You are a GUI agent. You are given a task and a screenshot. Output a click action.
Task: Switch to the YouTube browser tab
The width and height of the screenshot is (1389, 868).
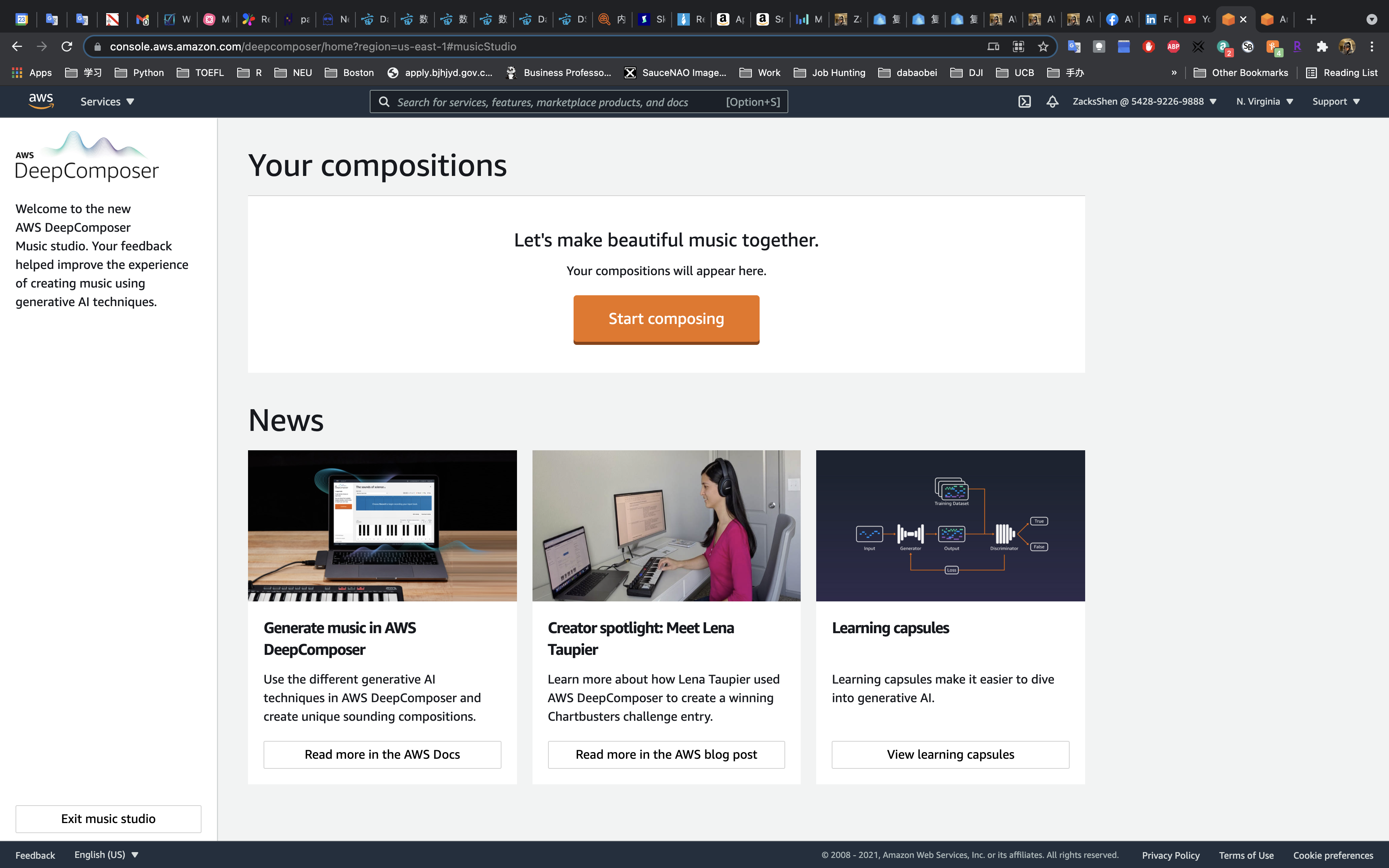[1197, 19]
